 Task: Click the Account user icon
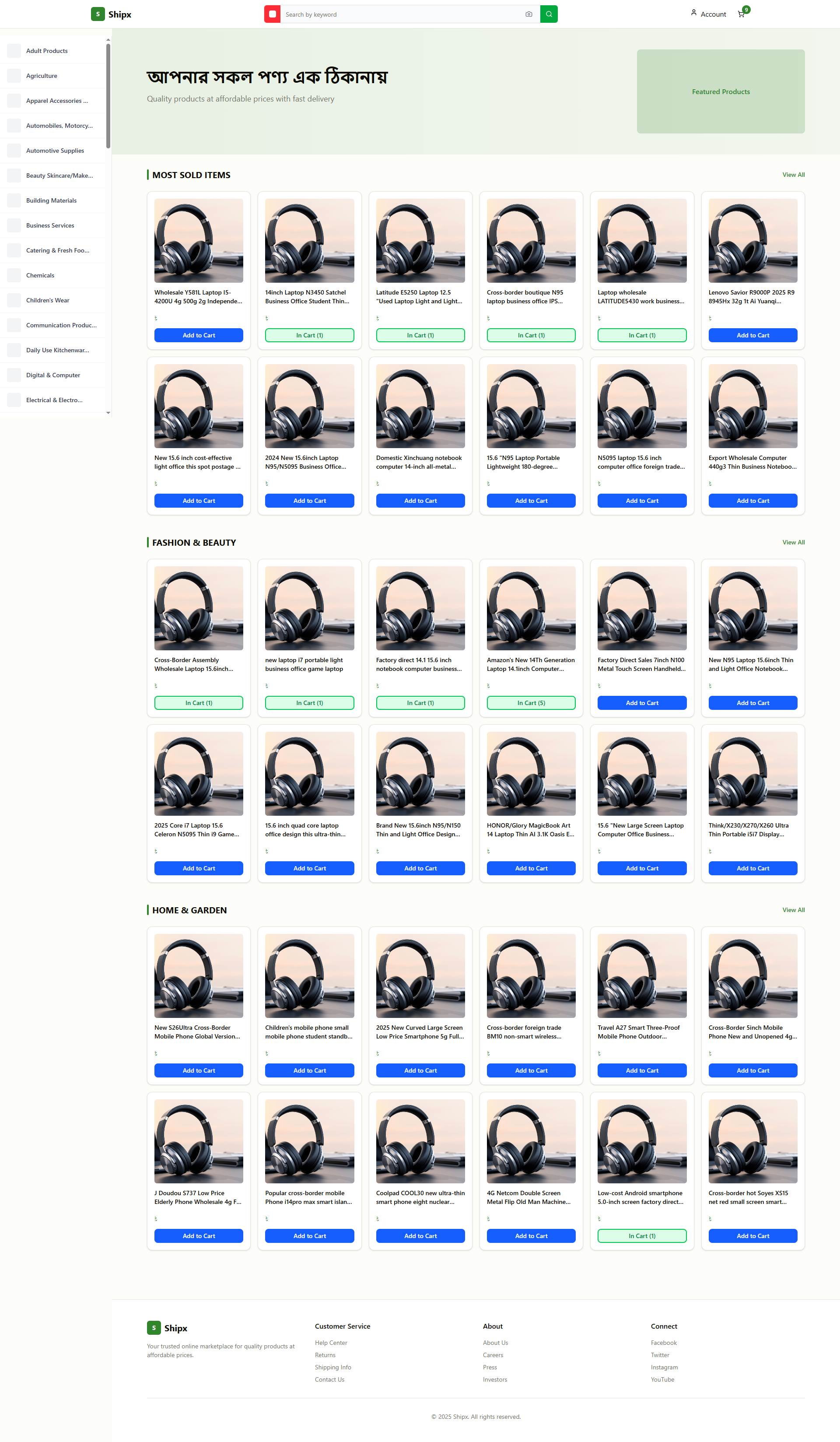[693, 13]
